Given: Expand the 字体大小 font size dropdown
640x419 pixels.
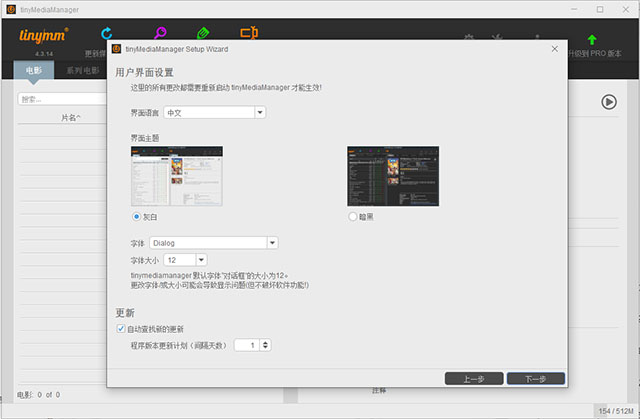Looking at the screenshot, I should pos(186,259).
